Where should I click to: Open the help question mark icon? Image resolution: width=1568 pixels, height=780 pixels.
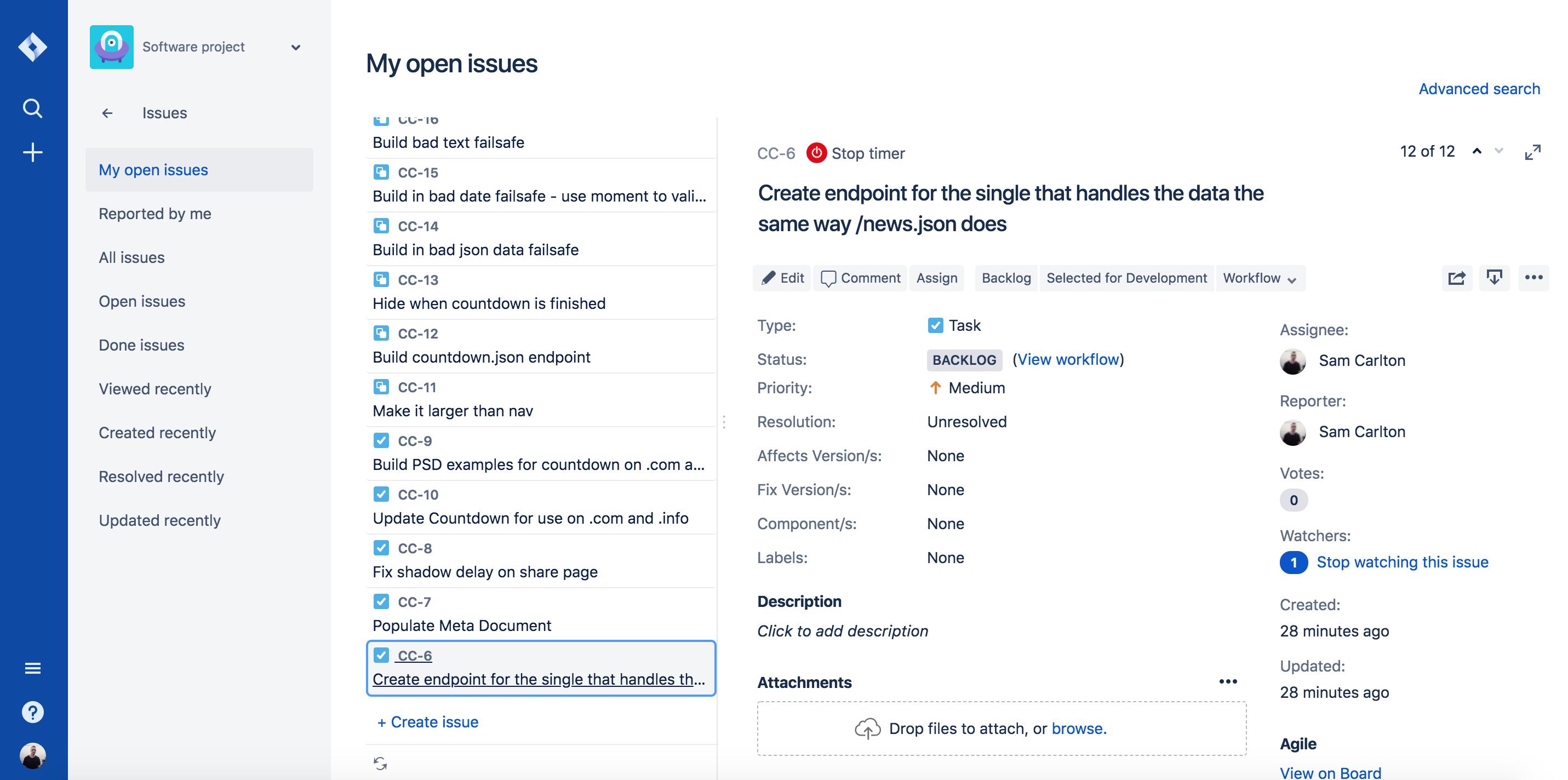coord(33,712)
